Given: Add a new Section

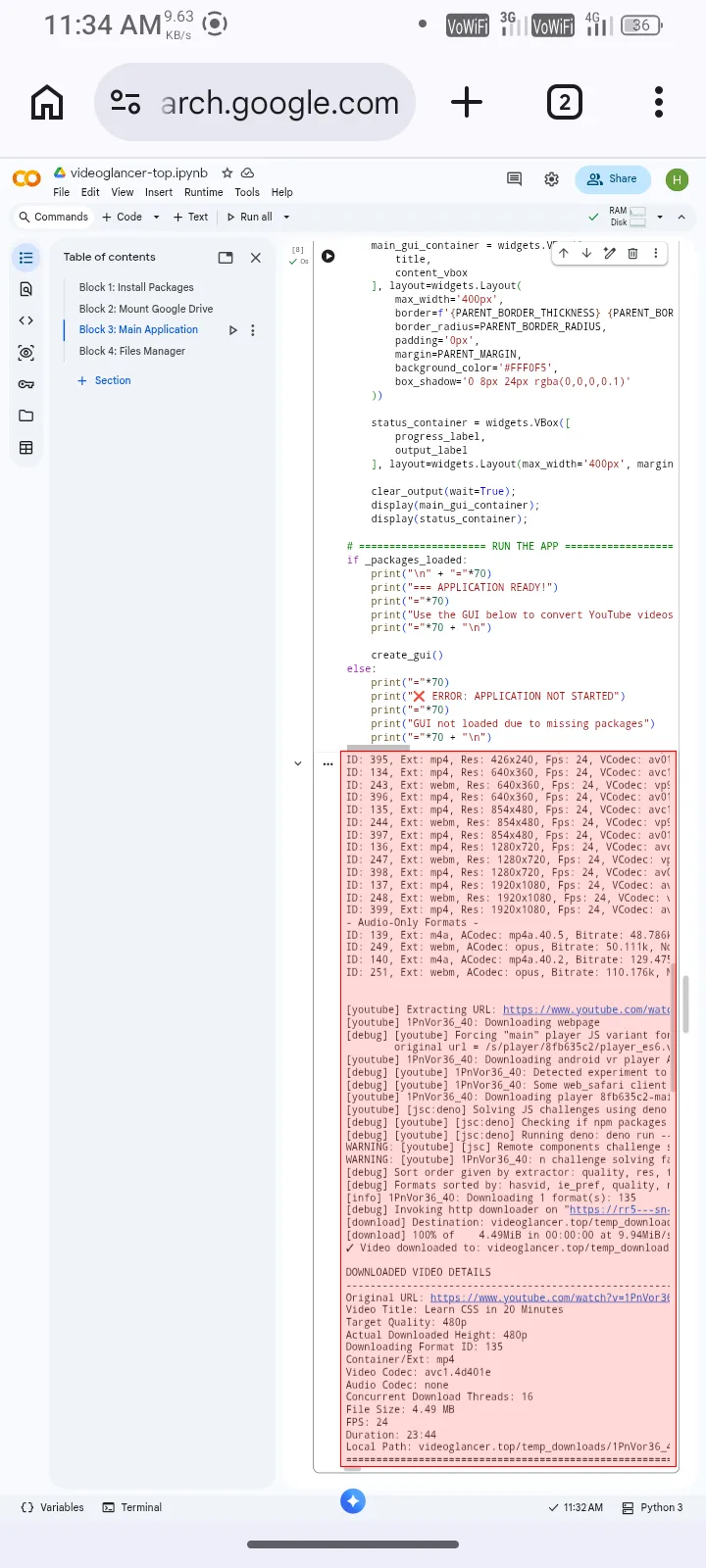Looking at the screenshot, I should (x=104, y=380).
